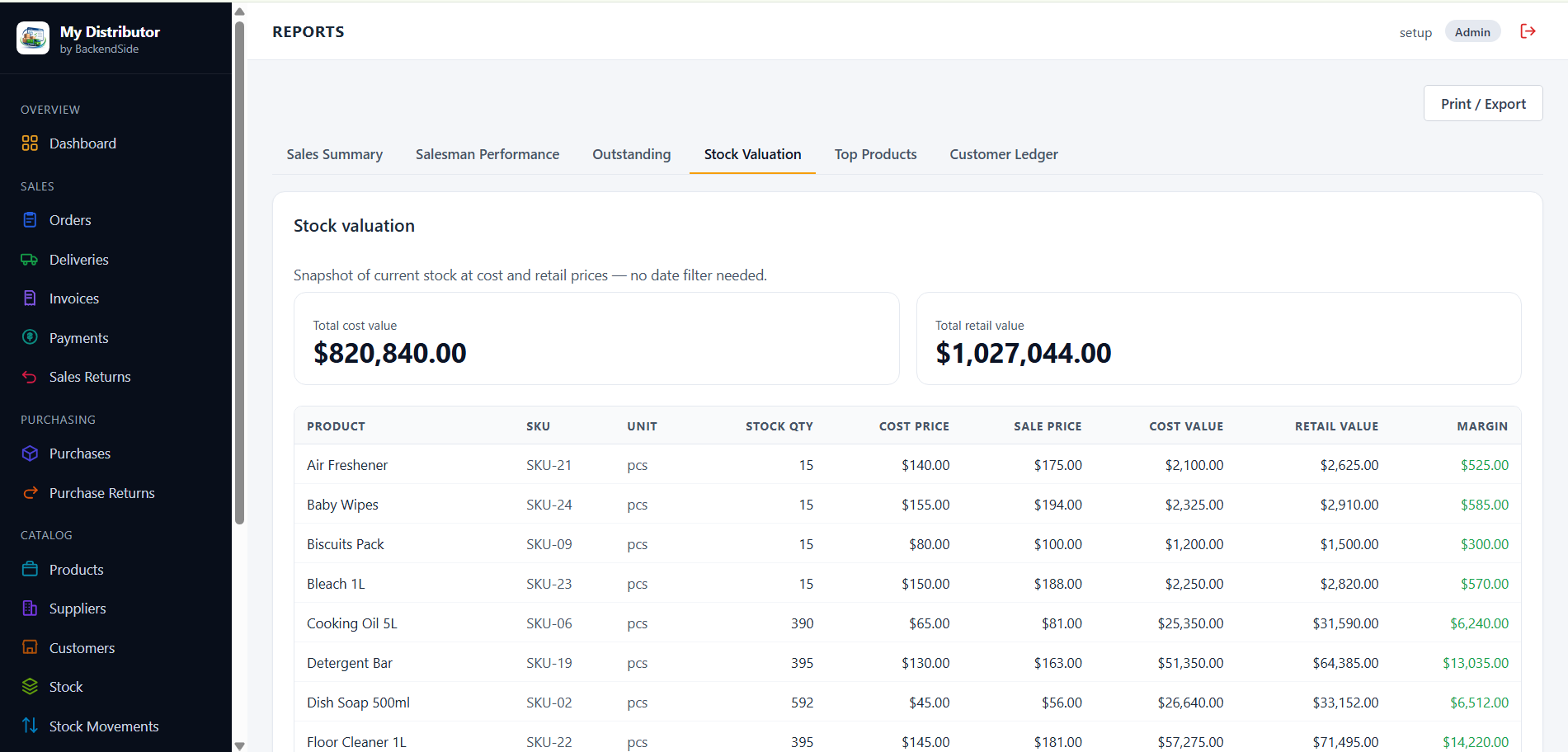Image resolution: width=1568 pixels, height=752 pixels.
Task: Click the Suppliers building icon
Action: click(x=30, y=609)
